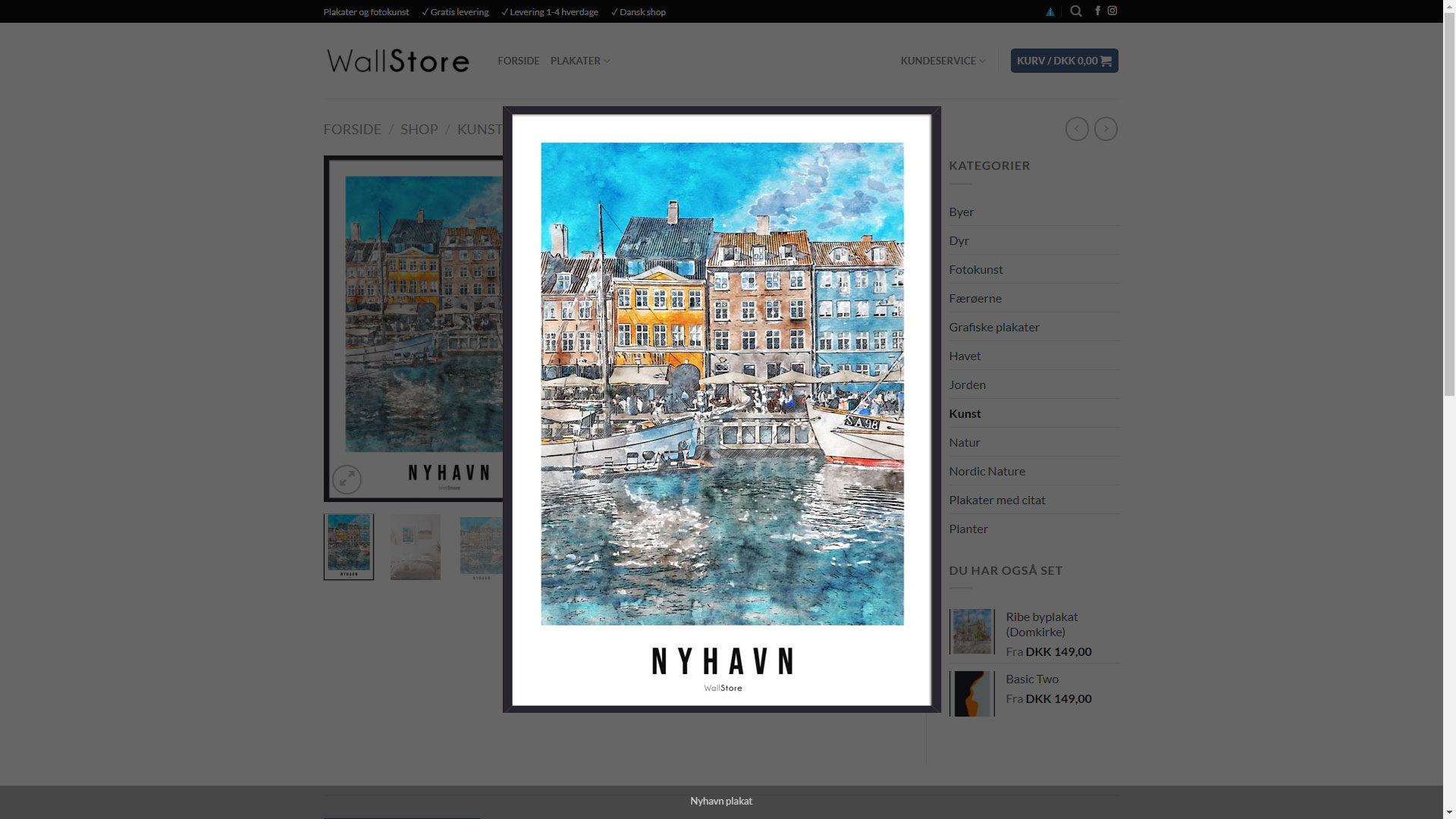Open the Instagram icon link
Image resolution: width=1456 pixels, height=819 pixels.
[x=1112, y=11]
